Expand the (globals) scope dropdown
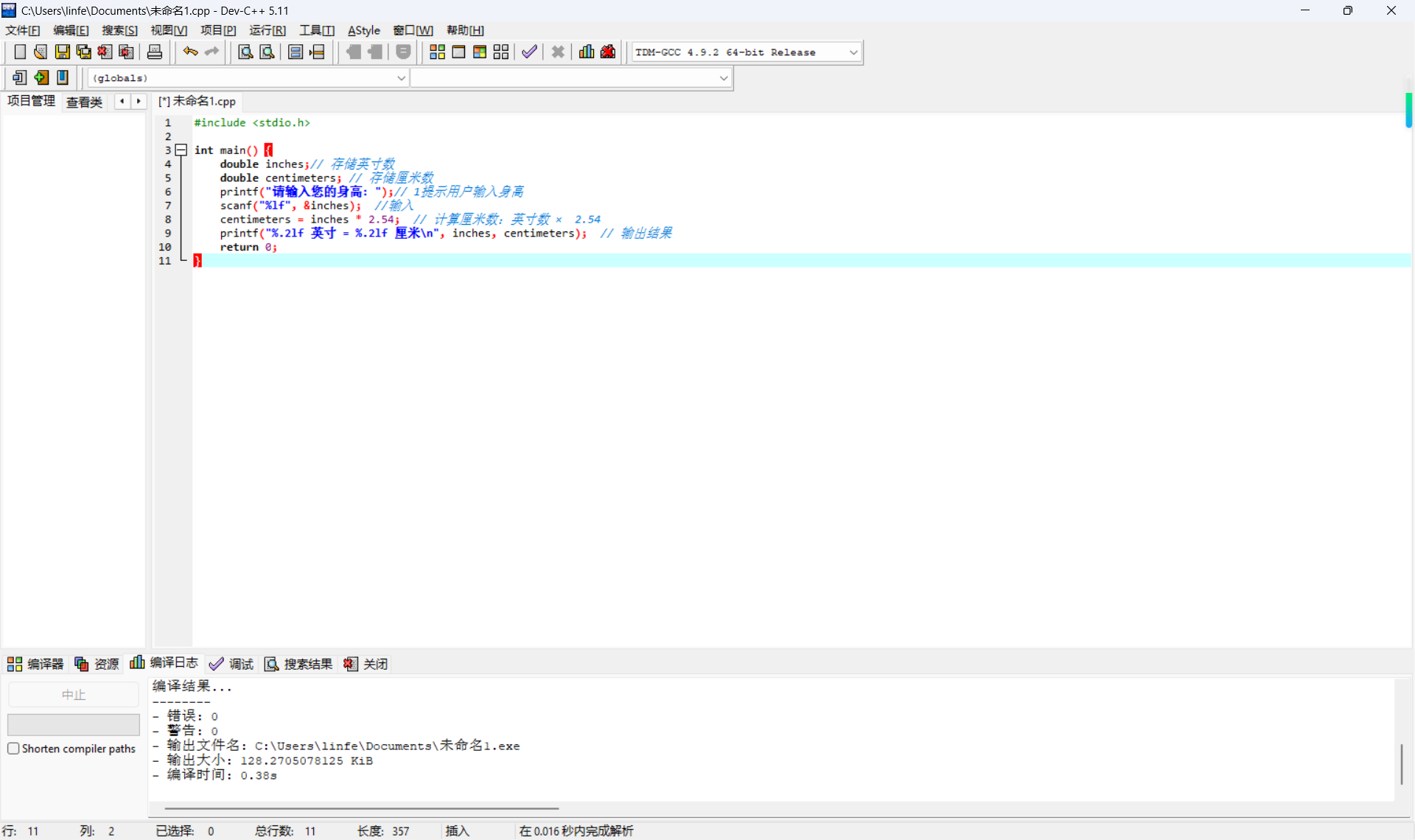This screenshot has width=1415, height=840. 401,78
